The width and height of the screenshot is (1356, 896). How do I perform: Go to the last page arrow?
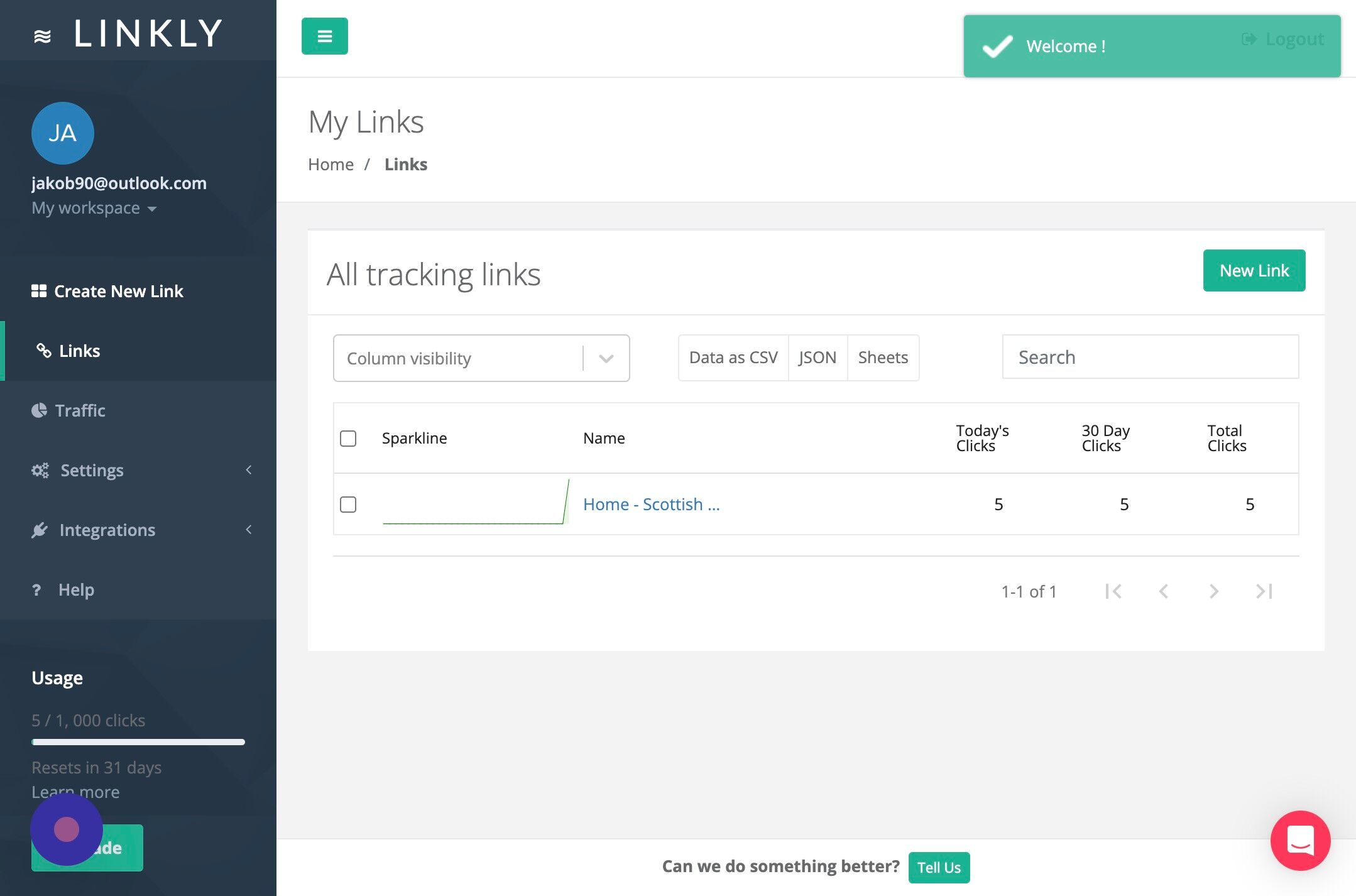(1264, 591)
